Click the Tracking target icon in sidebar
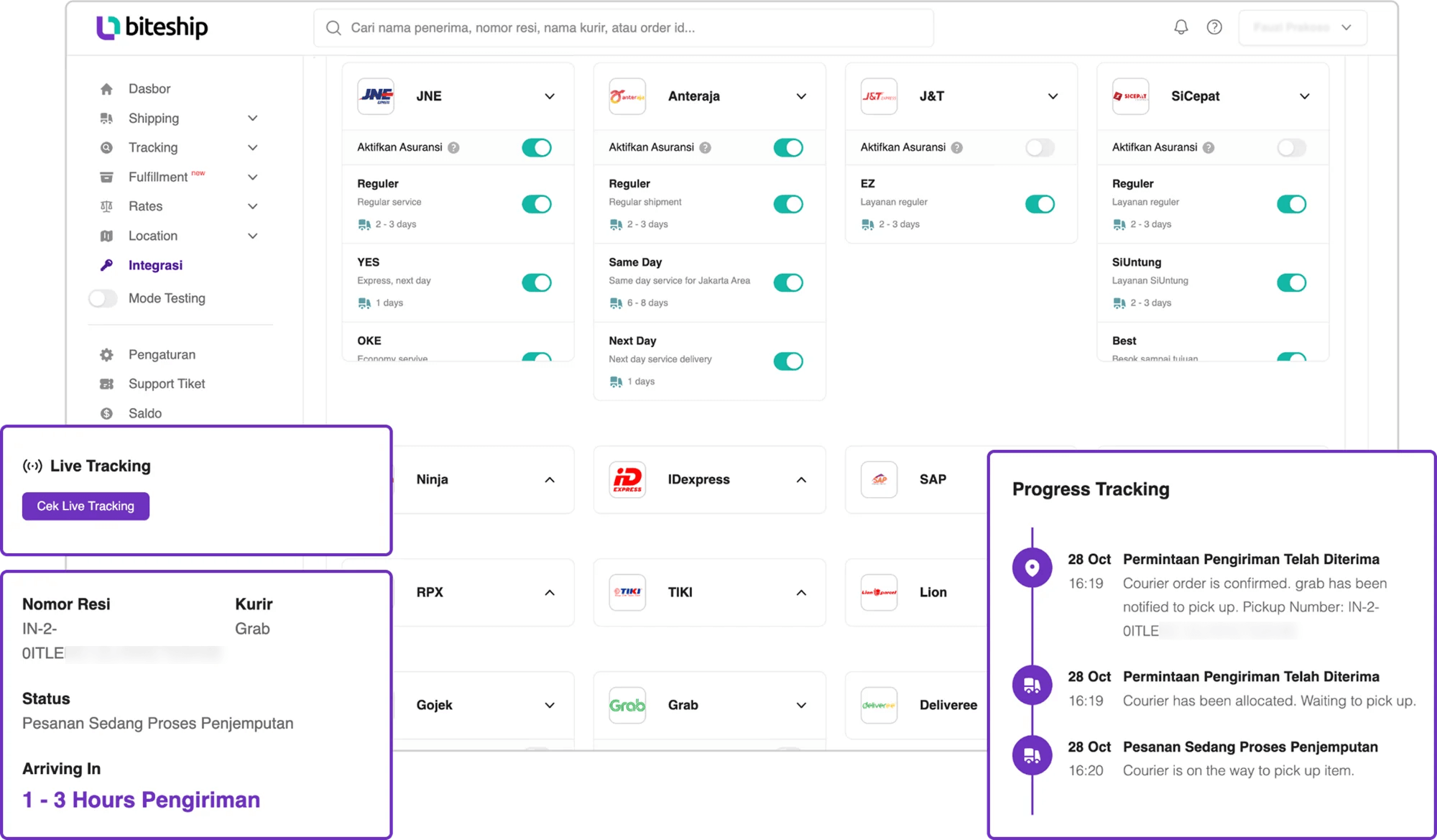The height and width of the screenshot is (840, 1437). tap(106, 148)
